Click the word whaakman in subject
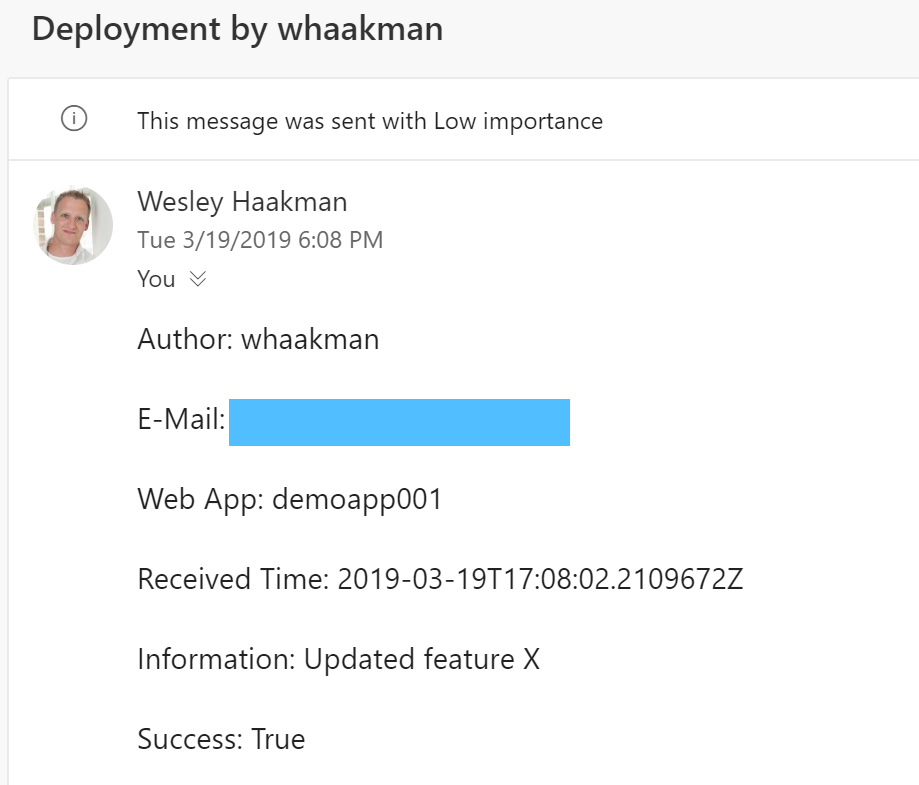The height and width of the screenshot is (785, 919). point(360,29)
